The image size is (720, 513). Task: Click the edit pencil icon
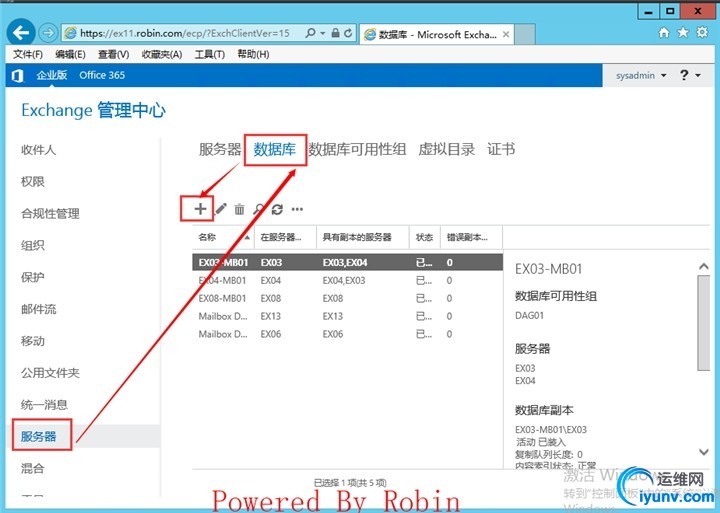point(221,209)
